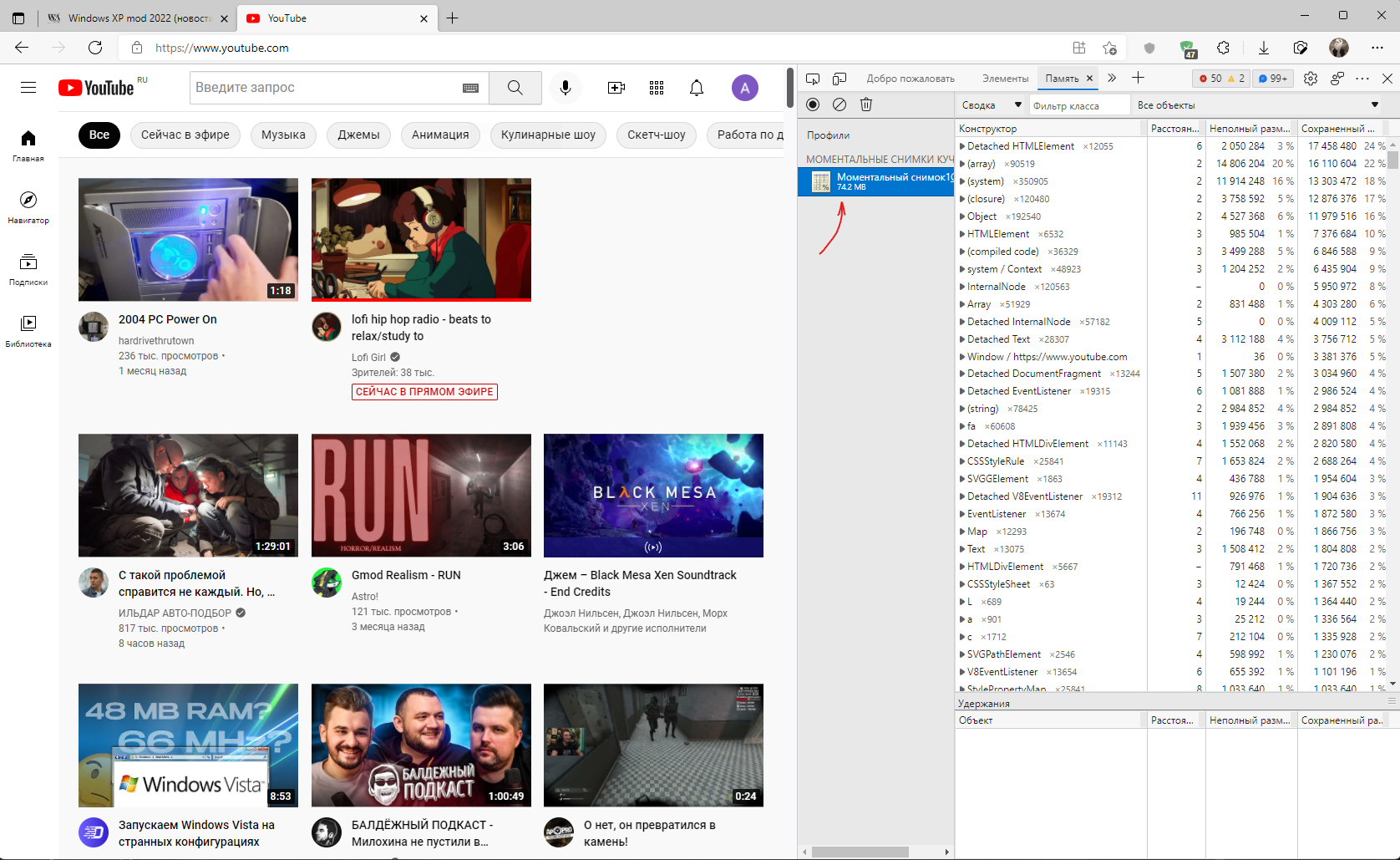
Task: Click the YouTube create video icon
Action: click(616, 88)
